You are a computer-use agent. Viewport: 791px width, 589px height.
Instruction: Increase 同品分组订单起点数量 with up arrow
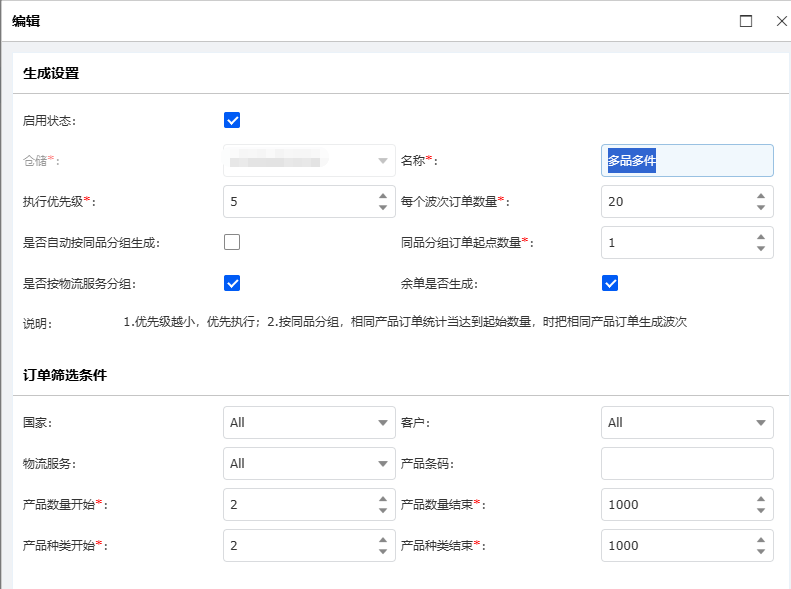[x=761, y=237]
